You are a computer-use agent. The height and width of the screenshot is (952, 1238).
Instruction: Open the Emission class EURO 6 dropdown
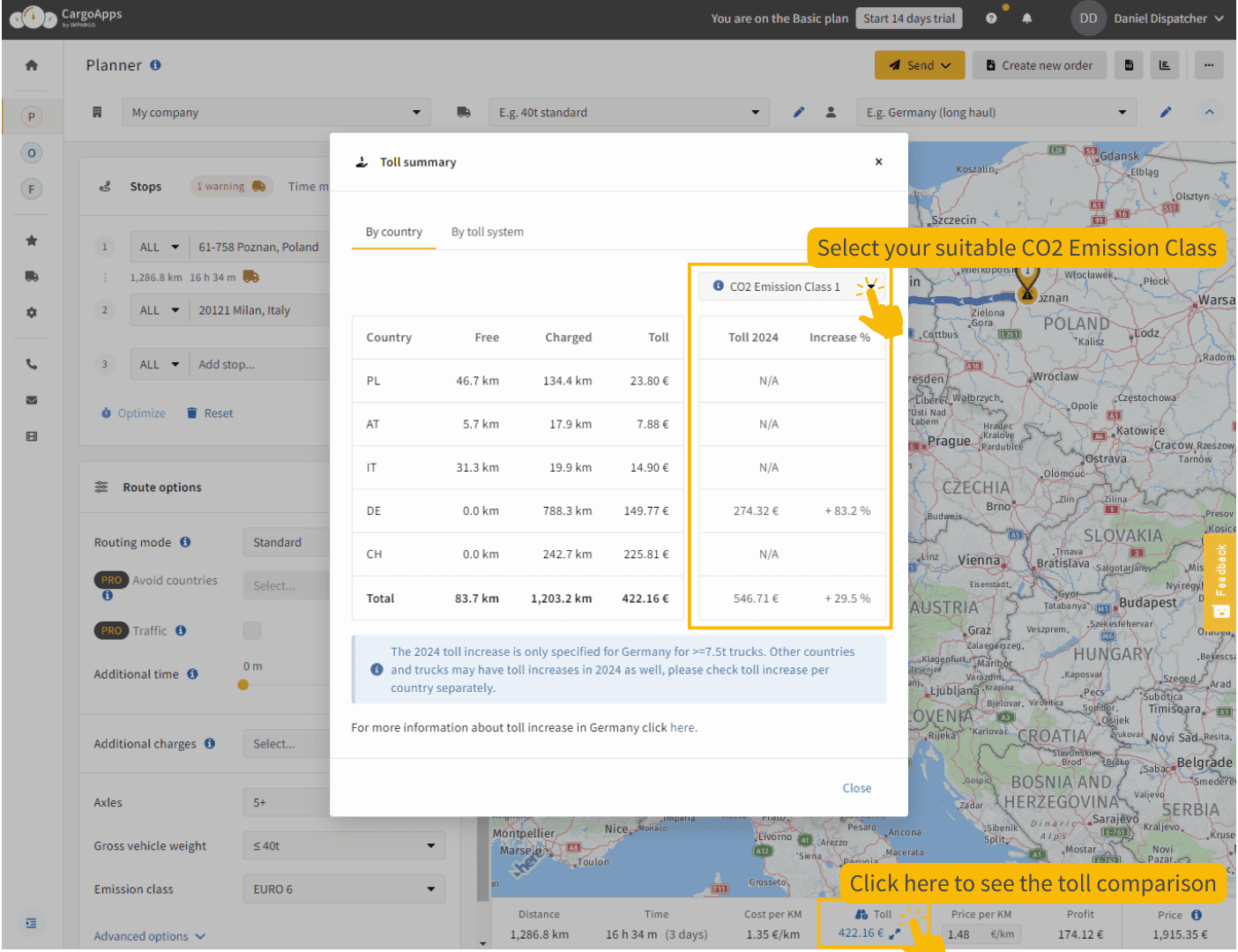pos(343,889)
